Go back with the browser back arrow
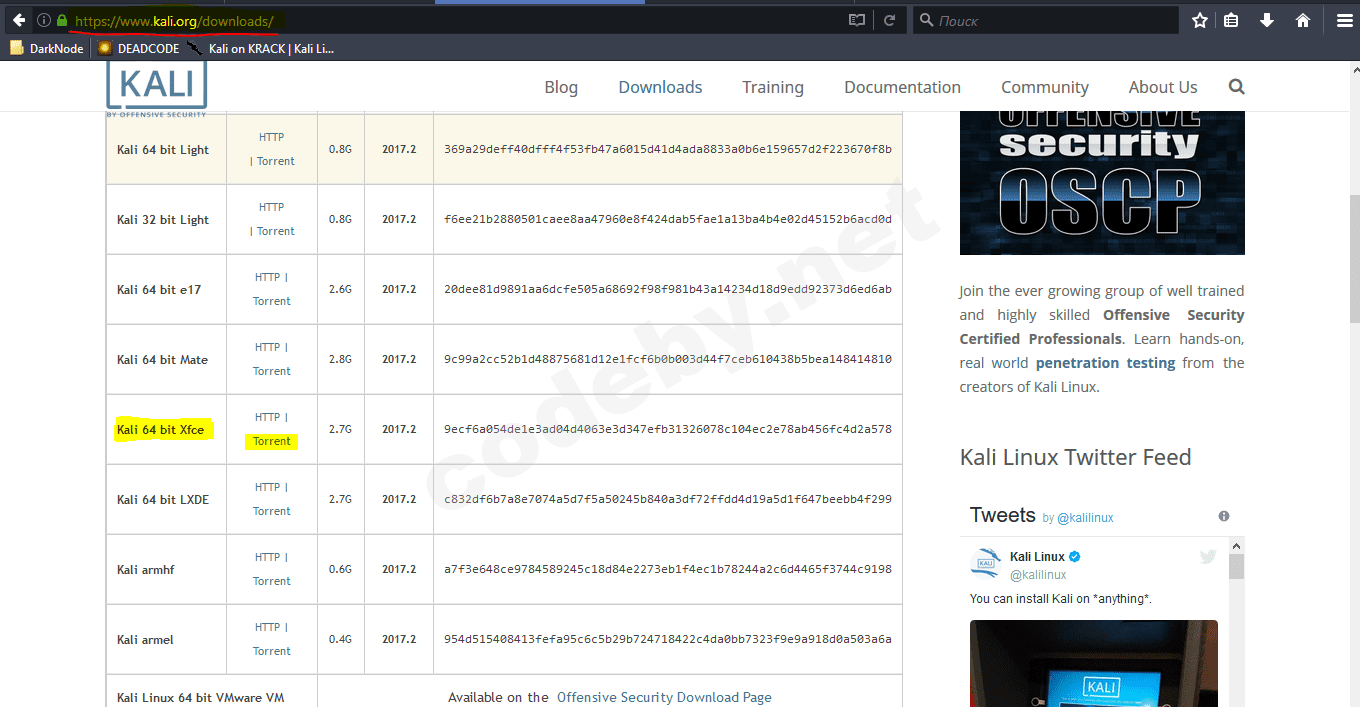The width and height of the screenshot is (1360, 707). (x=18, y=20)
